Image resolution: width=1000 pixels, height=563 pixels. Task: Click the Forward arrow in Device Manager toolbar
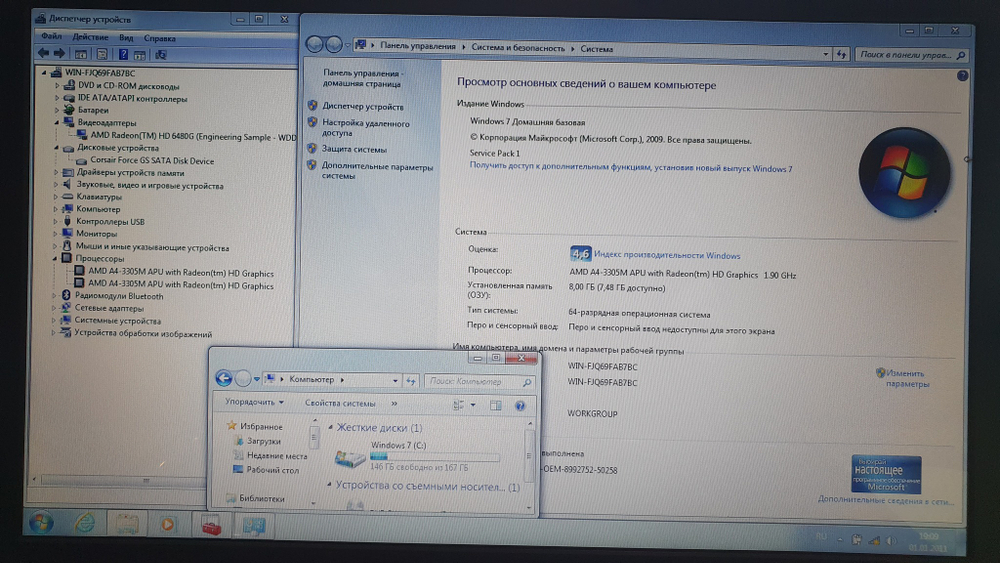59,54
